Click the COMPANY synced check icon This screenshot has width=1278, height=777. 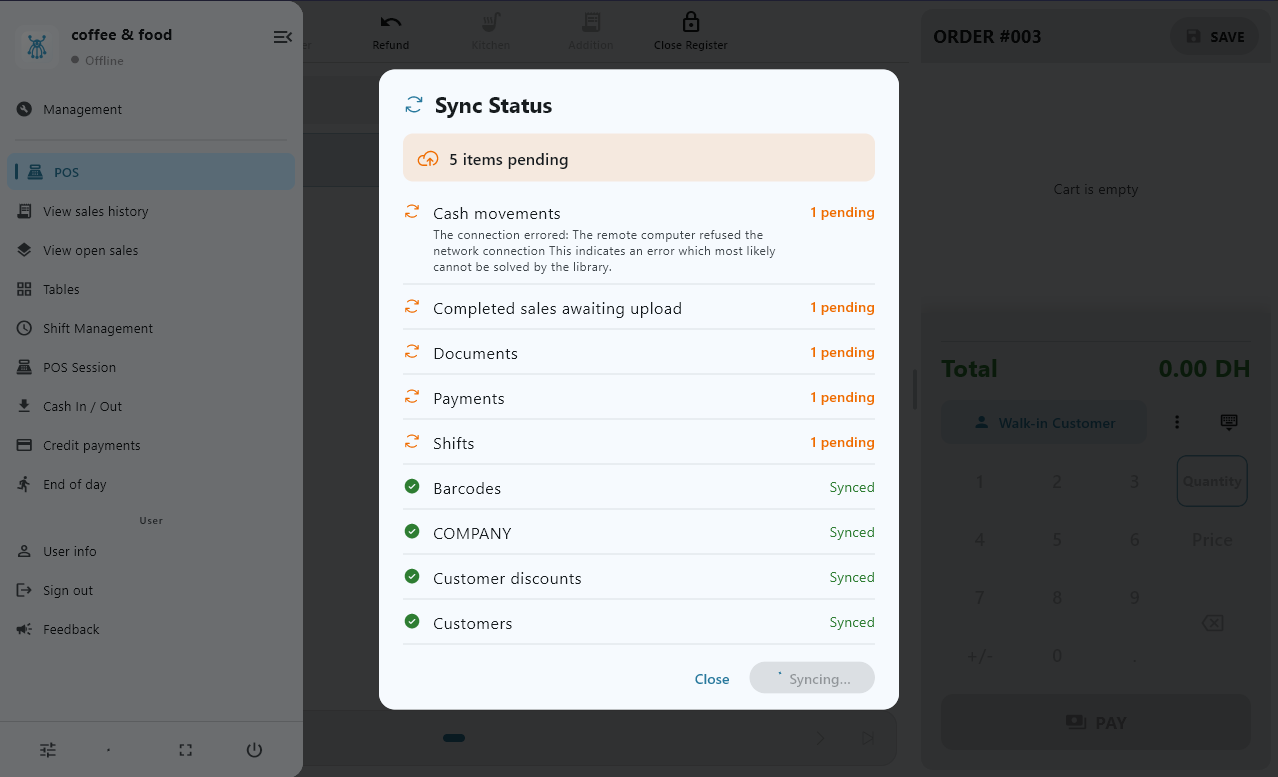[412, 532]
